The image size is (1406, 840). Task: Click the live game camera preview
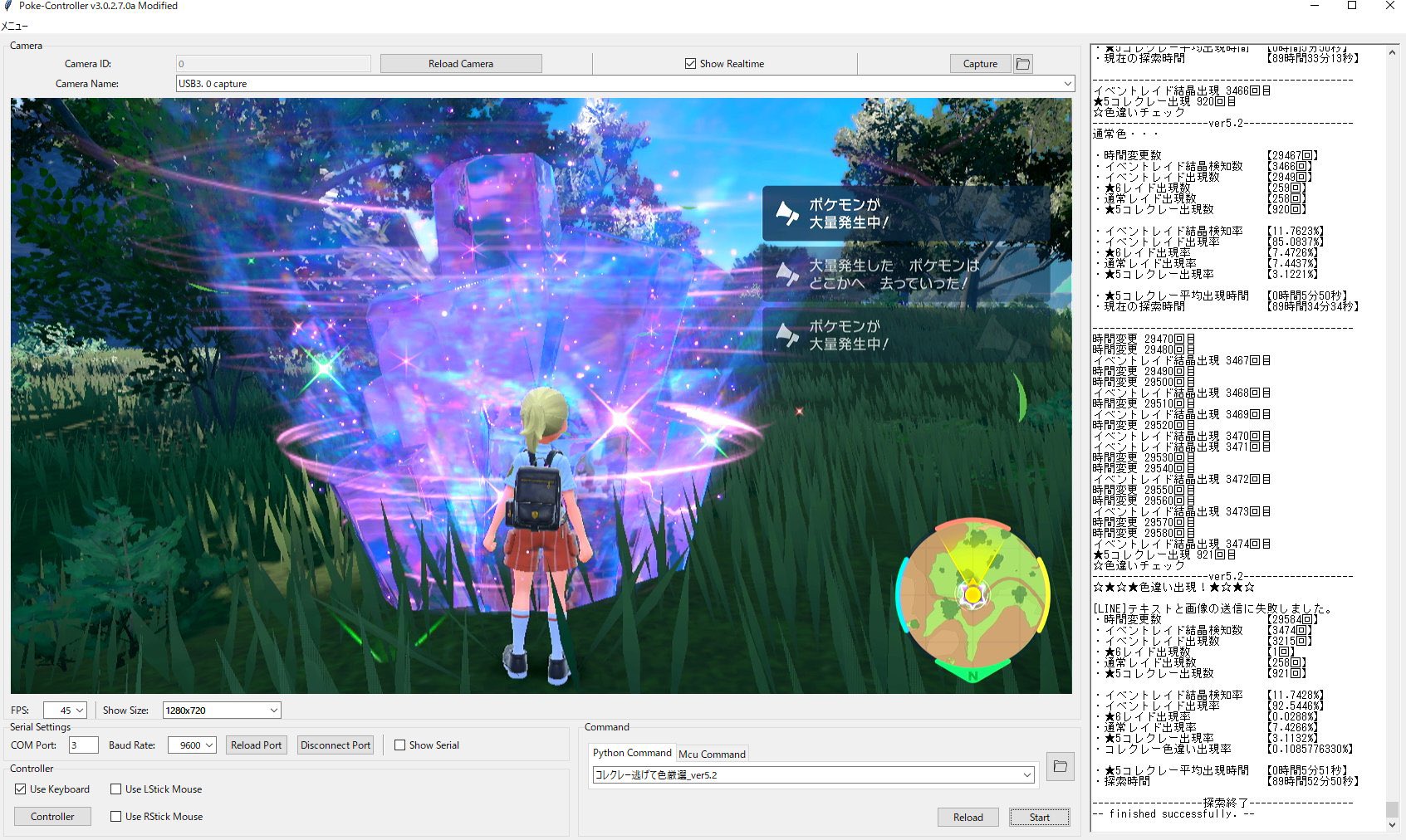point(541,396)
